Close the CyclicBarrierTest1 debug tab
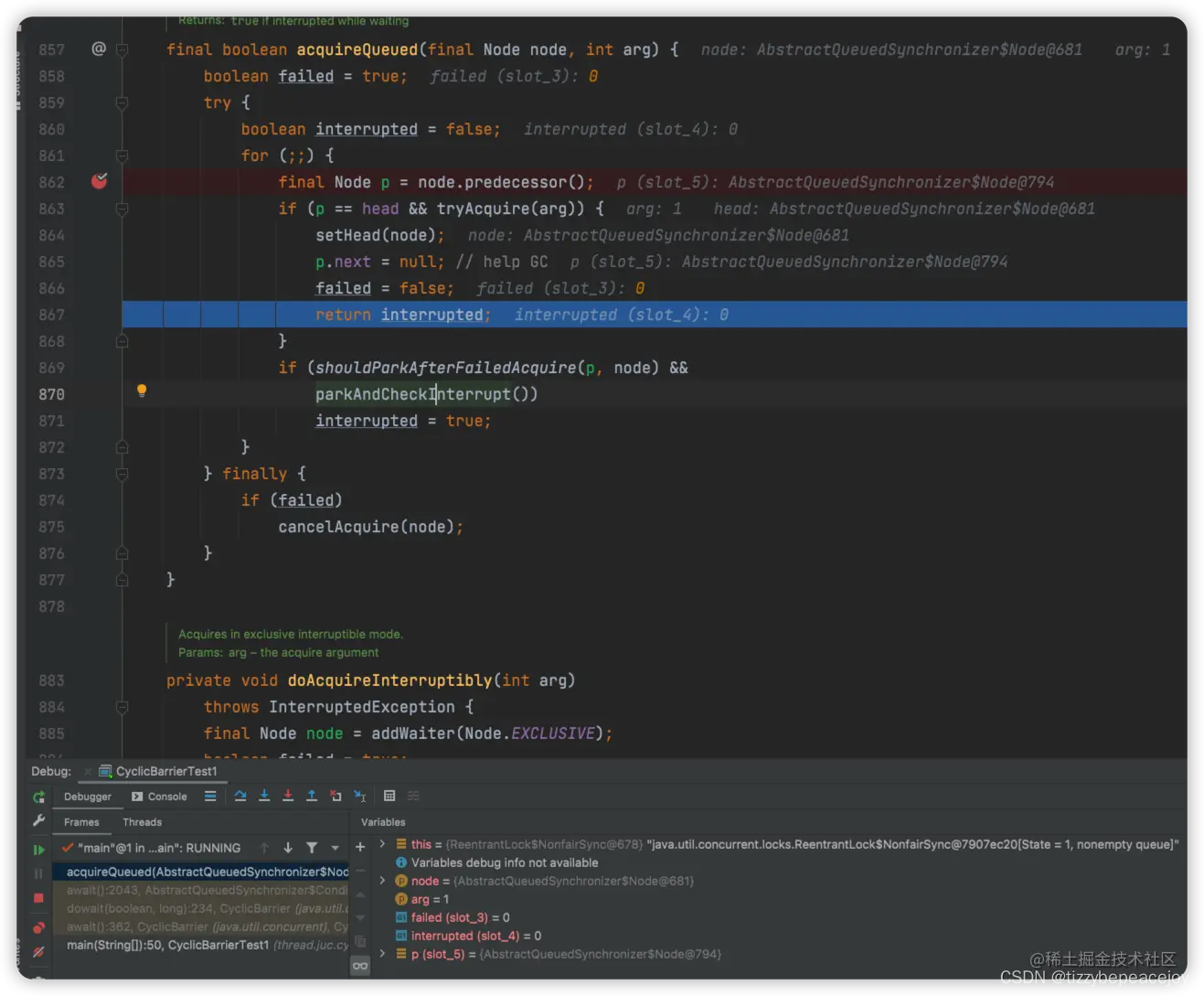The image size is (1204, 996). point(88,772)
